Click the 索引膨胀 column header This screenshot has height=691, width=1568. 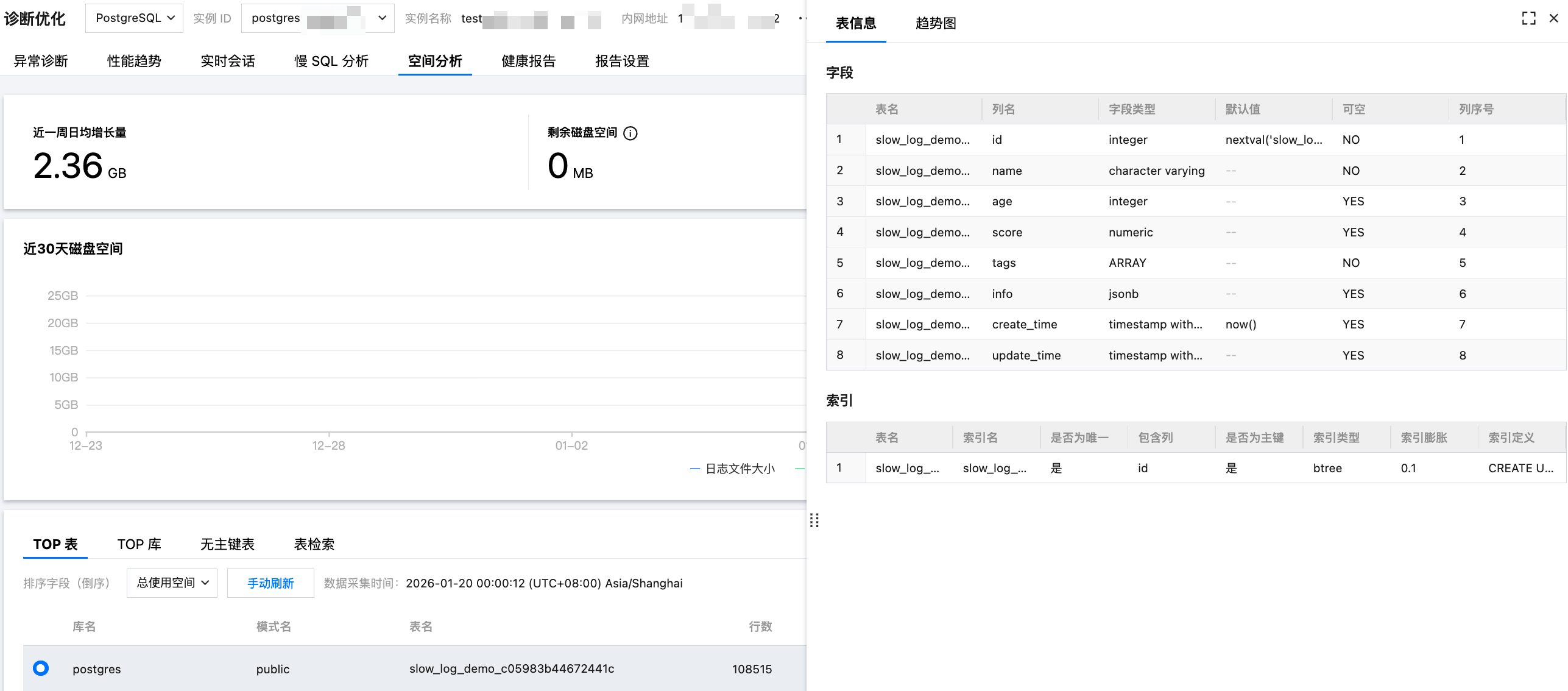point(1424,438)
